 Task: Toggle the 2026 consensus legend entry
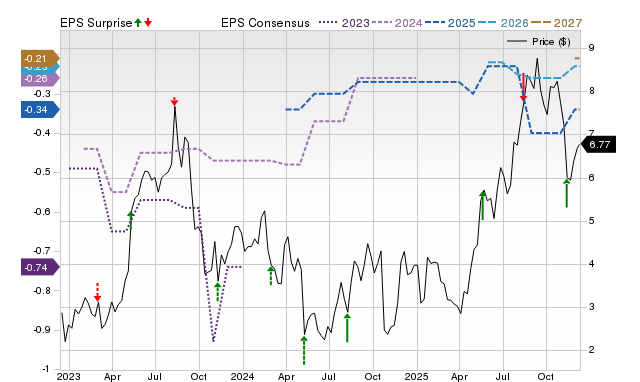(503, 23)
